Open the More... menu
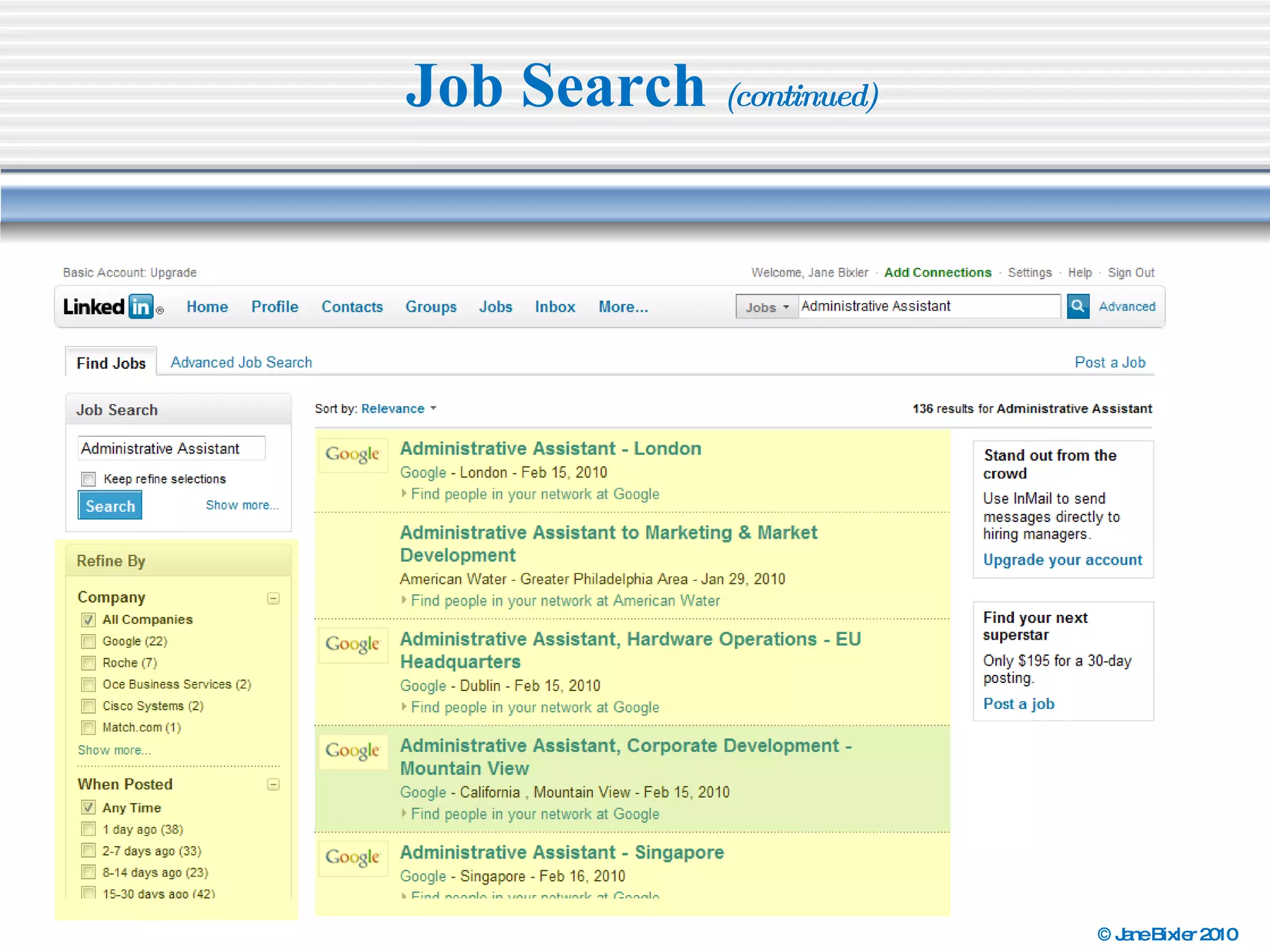 (x=623, y=307)
